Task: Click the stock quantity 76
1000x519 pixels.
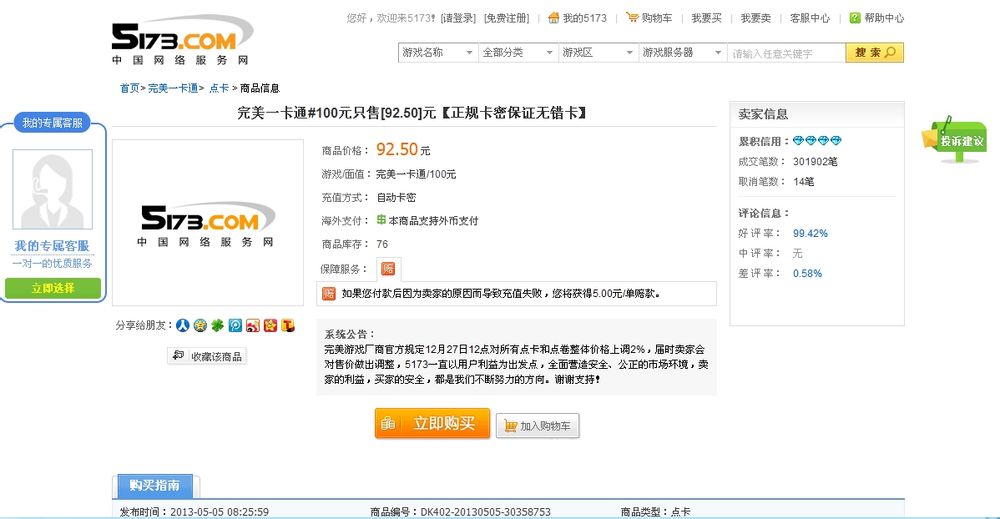Action: pyautogui.click(x=382, y=244)
